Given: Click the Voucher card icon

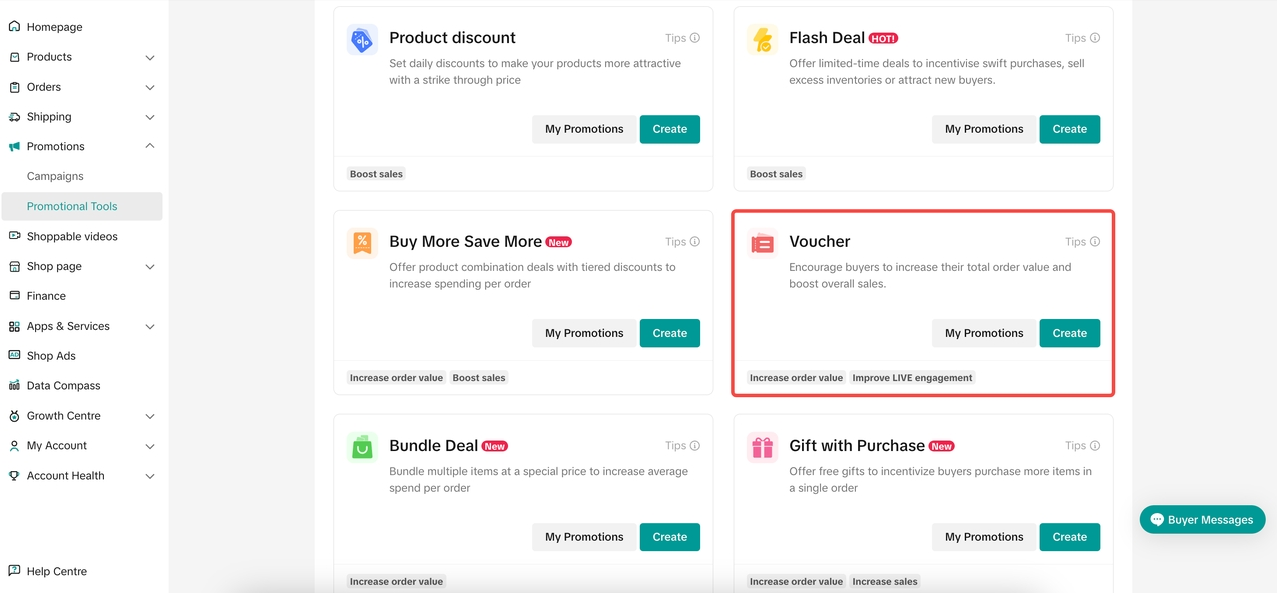Looking at the screenshot, I should click(762, 243).
